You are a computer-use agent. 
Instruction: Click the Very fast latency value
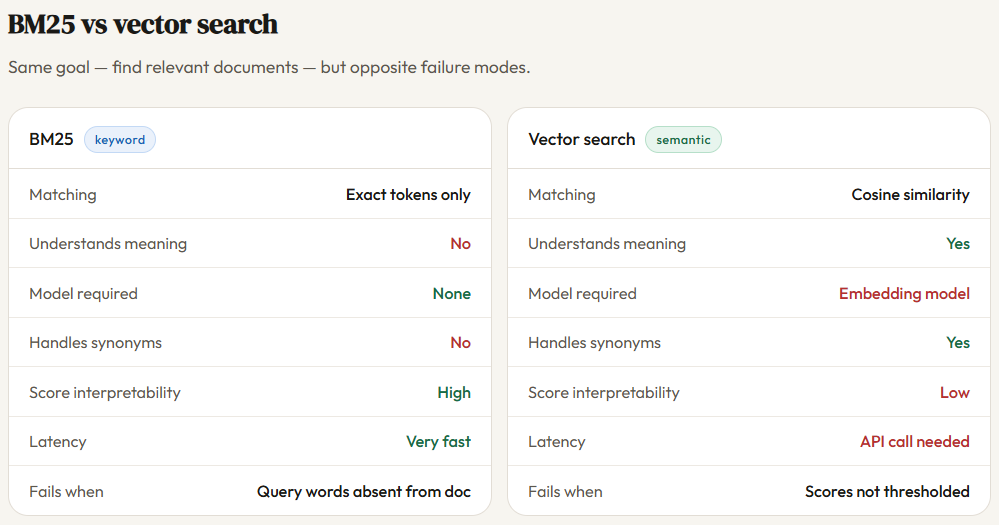438,442
